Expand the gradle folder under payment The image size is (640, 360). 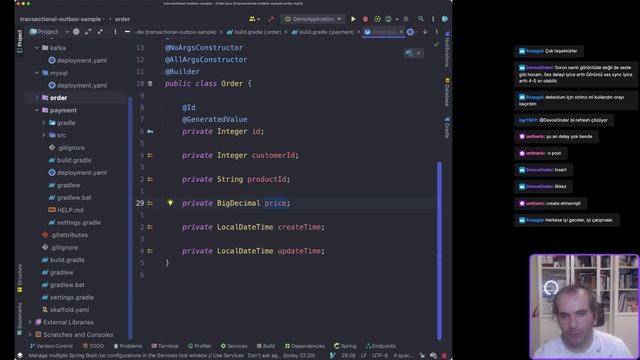click(x=44, y=122)
